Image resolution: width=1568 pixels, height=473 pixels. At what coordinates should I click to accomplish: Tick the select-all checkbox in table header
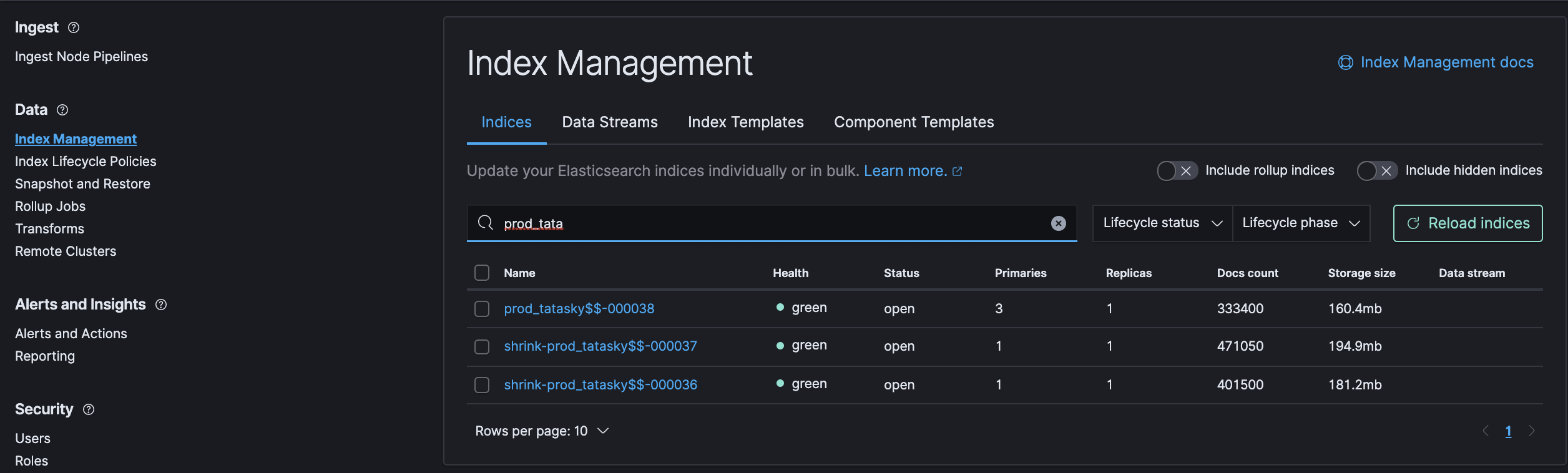(482, 273)
